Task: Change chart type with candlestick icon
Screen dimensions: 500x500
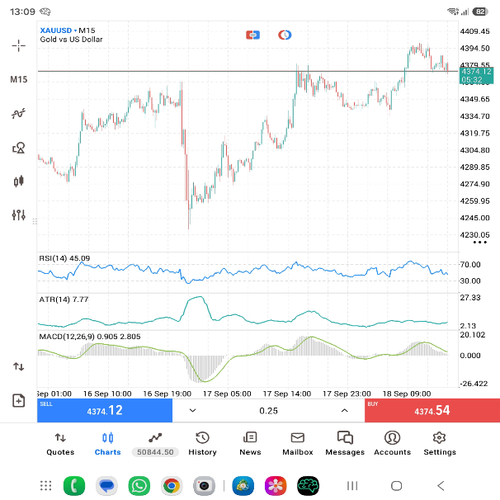Action: [x=19, y=181]
